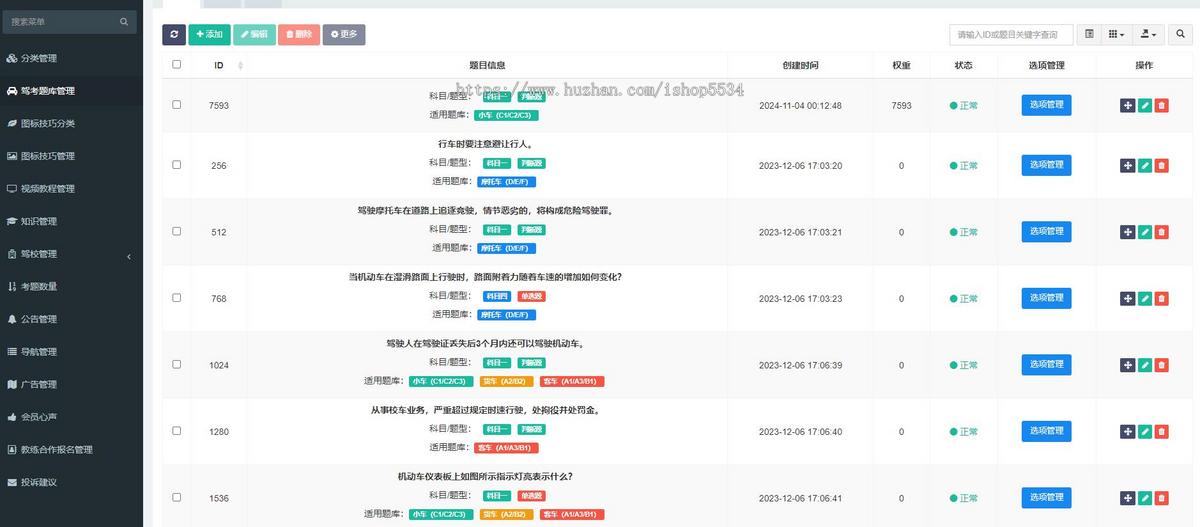1200x527 pixels.
Task: Click red trash icon for ID 1280
Action: [x=1161, y=431]
